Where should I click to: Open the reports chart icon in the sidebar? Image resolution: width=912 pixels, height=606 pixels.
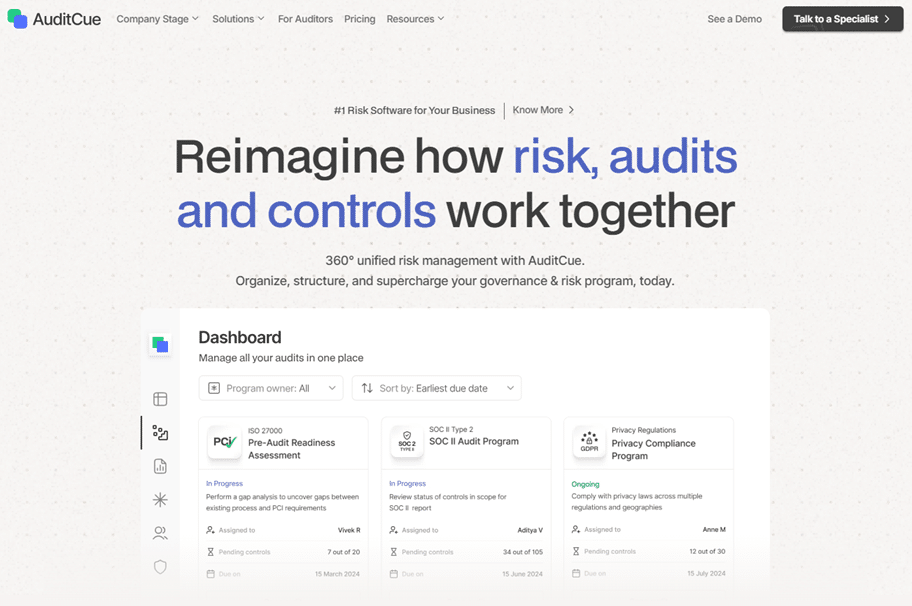pos(160,466)
